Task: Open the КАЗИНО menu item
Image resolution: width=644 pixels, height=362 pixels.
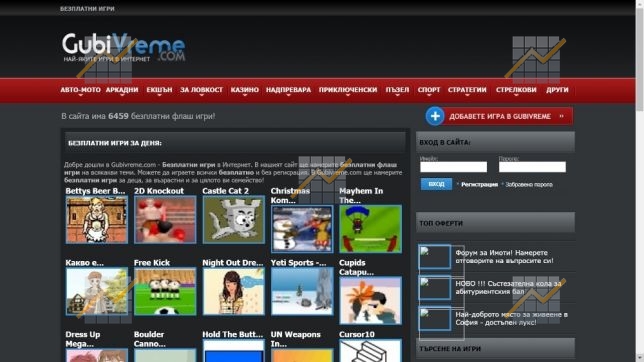Action: click(245, 90)
